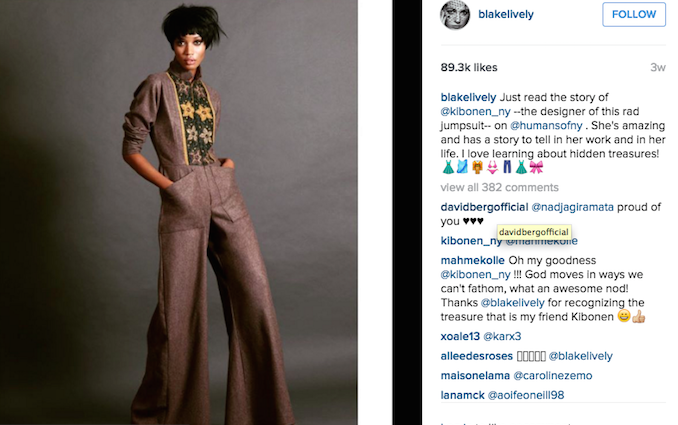Open the @kibonen_ny mention in the caption

476,112
